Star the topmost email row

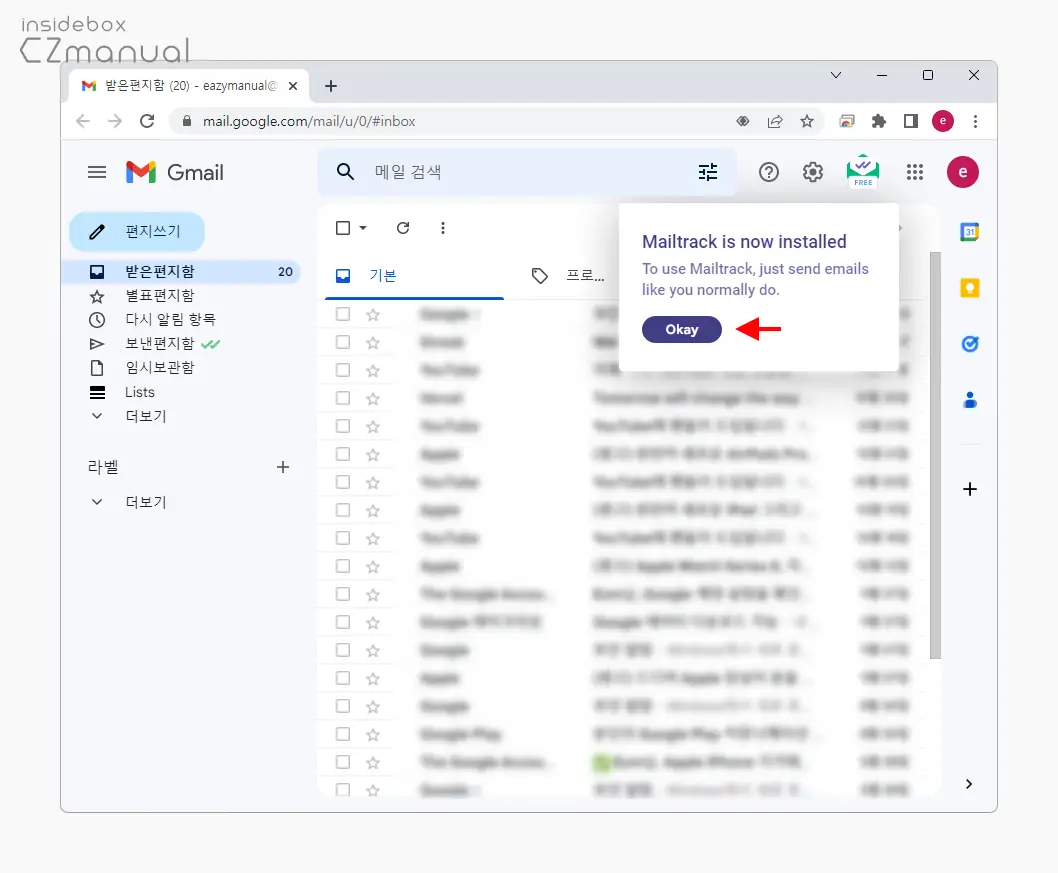(x=372, y=314)
